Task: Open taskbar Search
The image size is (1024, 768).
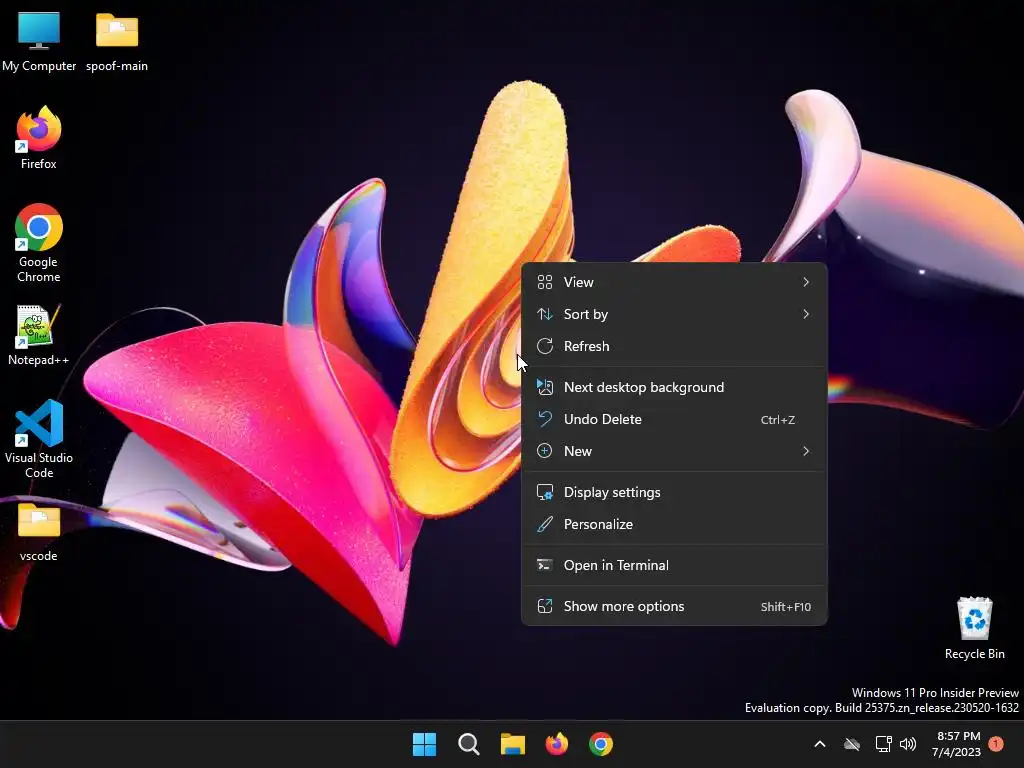Action: point(468,744)
